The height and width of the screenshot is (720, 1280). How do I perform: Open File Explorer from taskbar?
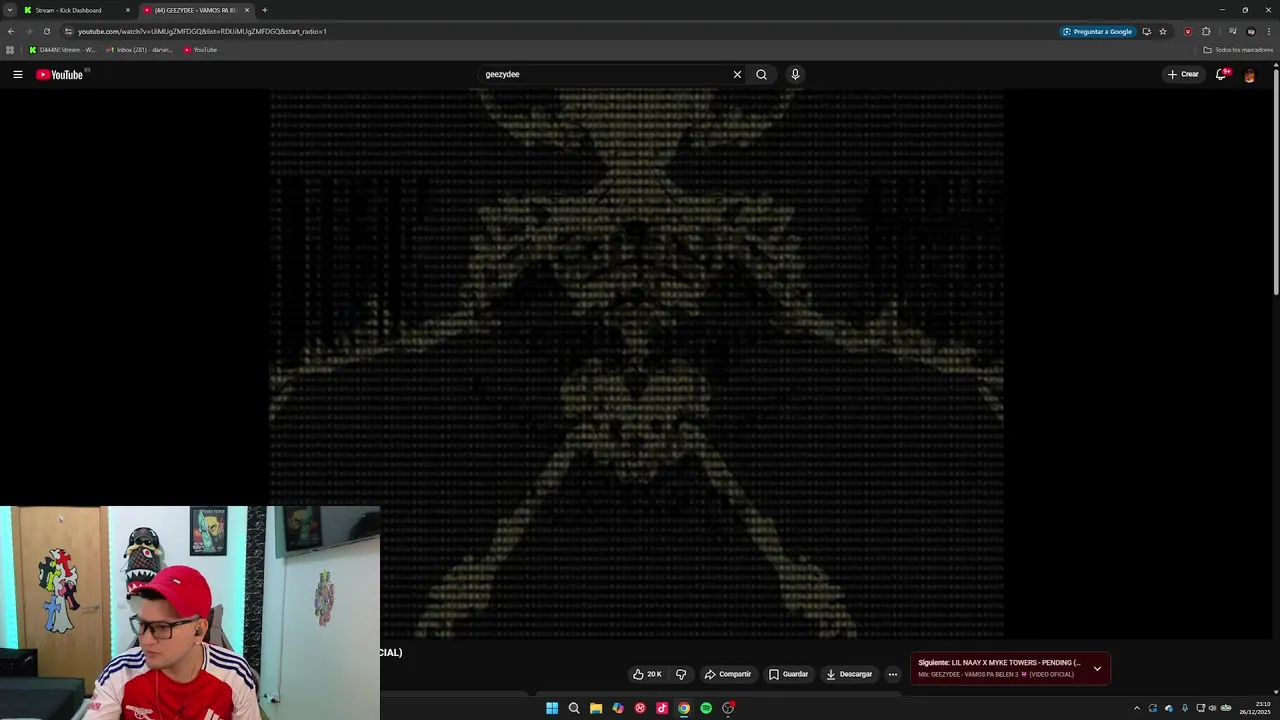click(x=596, y=708)
